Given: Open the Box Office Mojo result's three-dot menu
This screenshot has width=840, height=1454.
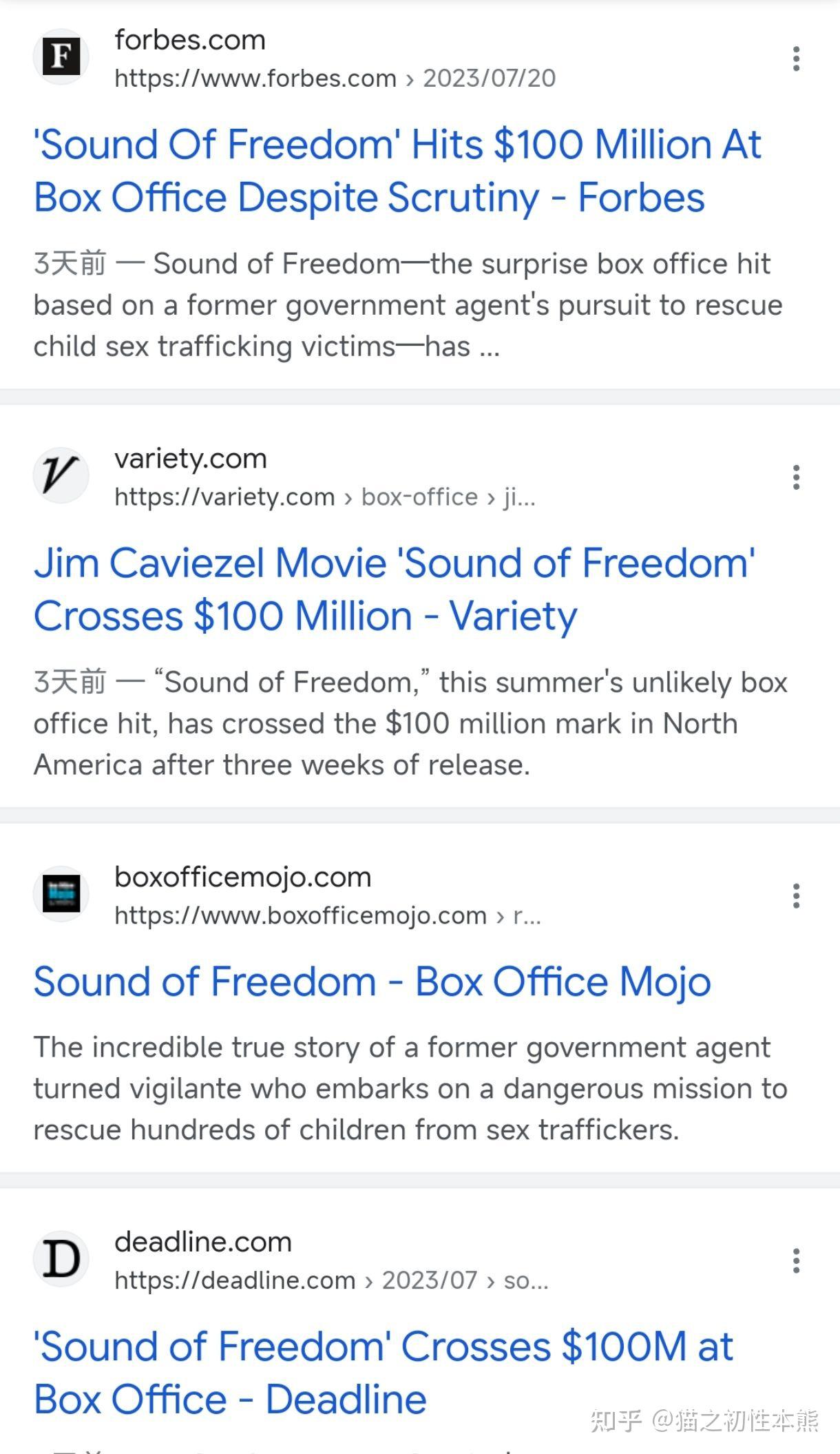Looking at the screenshot, I should 796,896.
